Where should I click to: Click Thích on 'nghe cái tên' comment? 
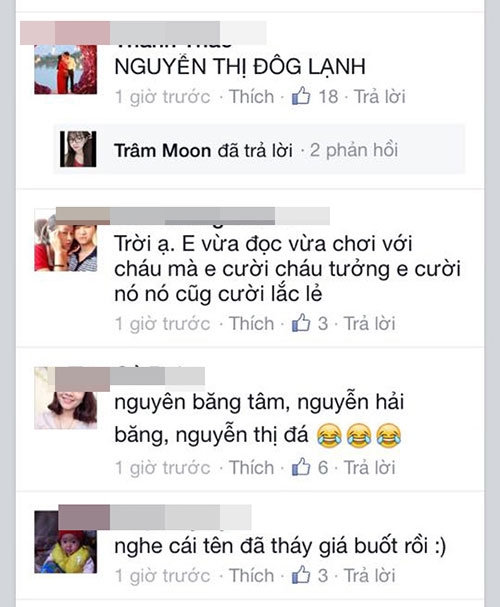(x=251, y=575)
